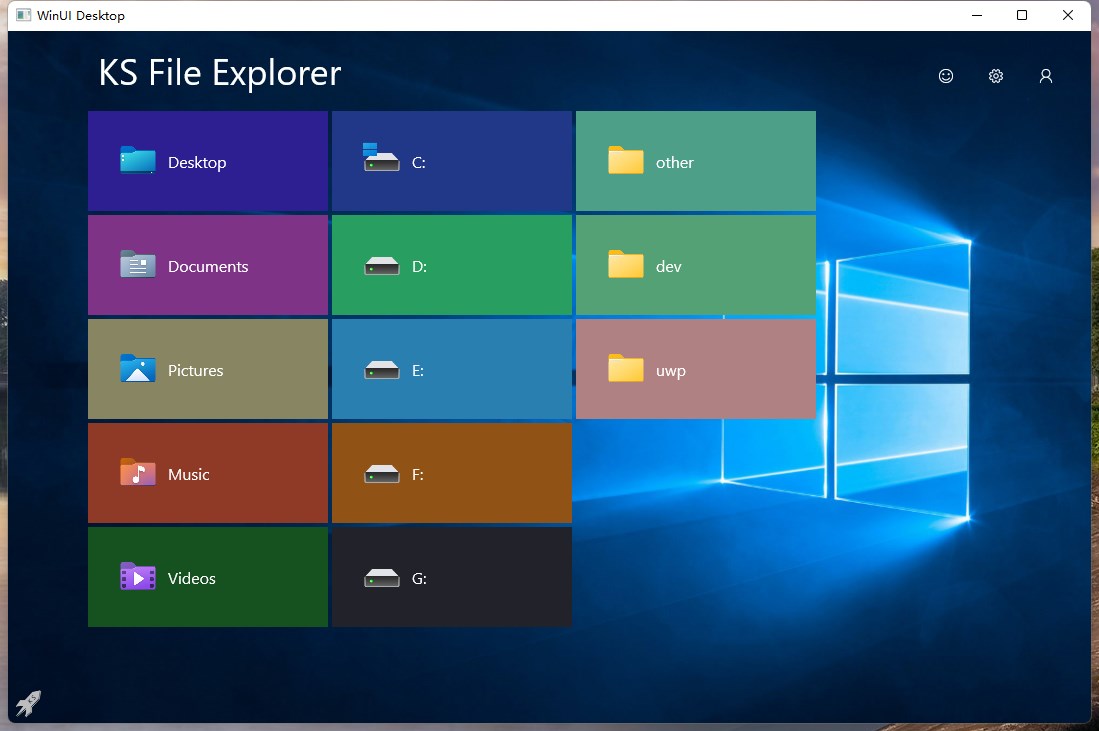Select the Music label text
Screen dimensions: 1099x731
click(x=189, y=474)
